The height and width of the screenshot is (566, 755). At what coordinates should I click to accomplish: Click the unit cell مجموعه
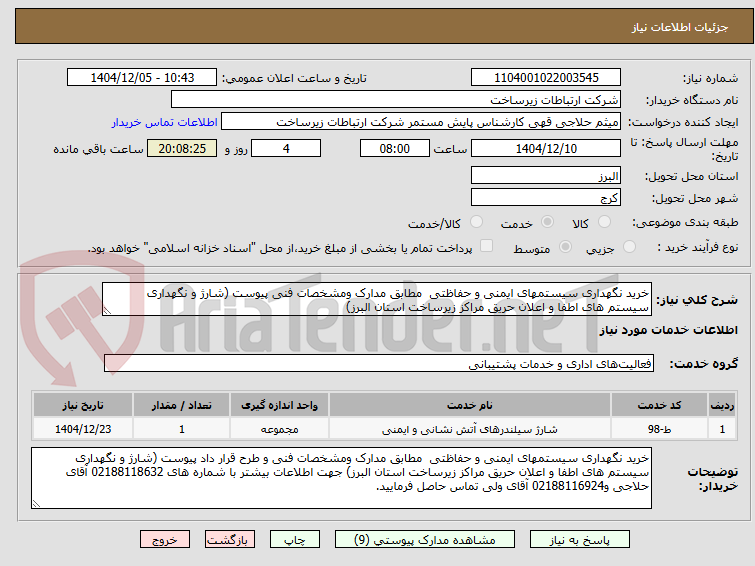tap(279, 429)
